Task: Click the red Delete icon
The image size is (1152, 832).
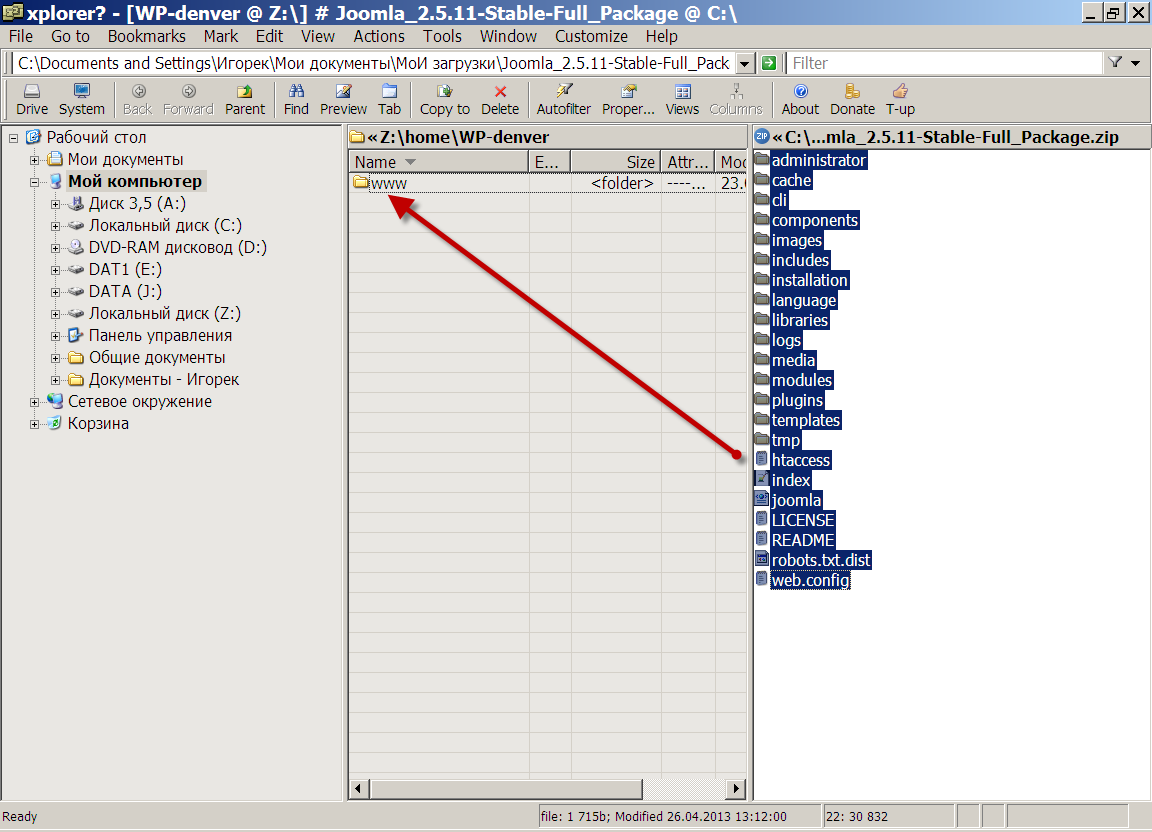Action: [500, 99]
